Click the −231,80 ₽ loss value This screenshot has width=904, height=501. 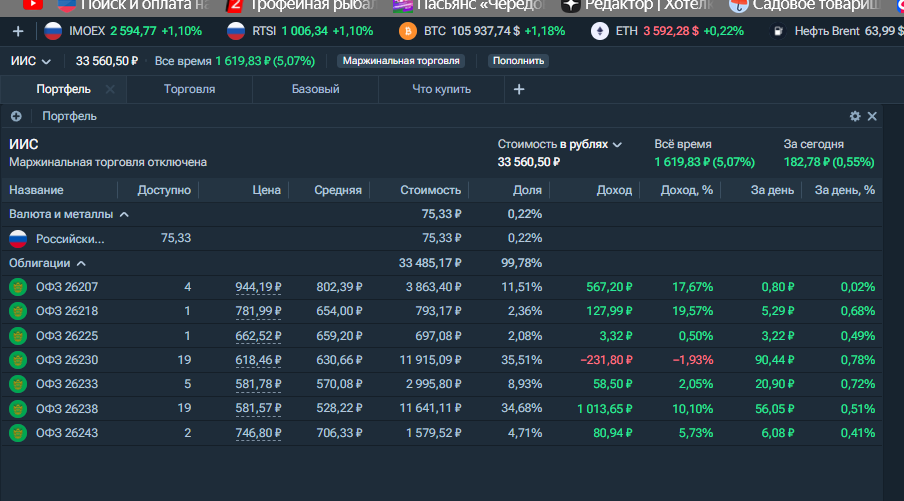pos(606,360)
